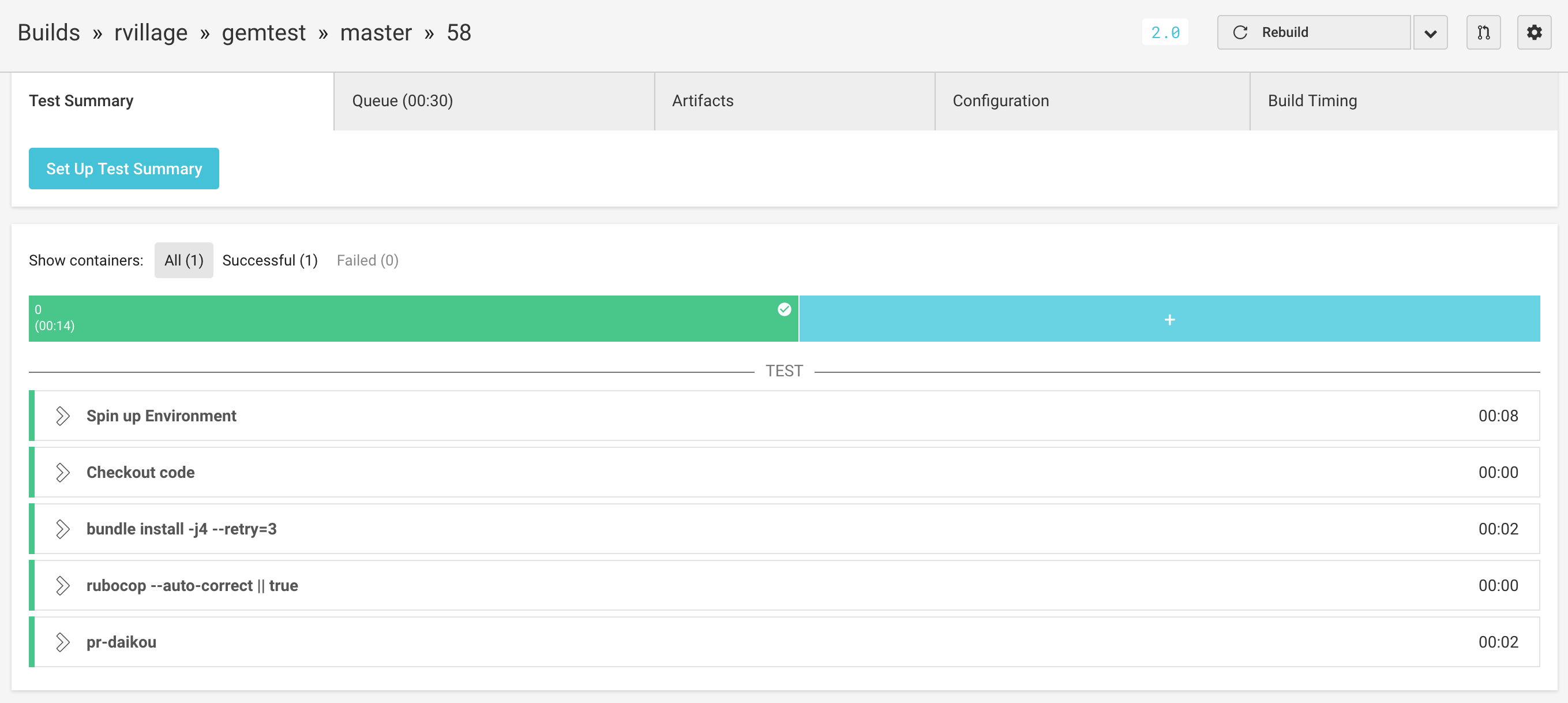Expand the pr-daikou step chevron
Viewport: 1568px width, 703px height.
(x=62, y=642)
